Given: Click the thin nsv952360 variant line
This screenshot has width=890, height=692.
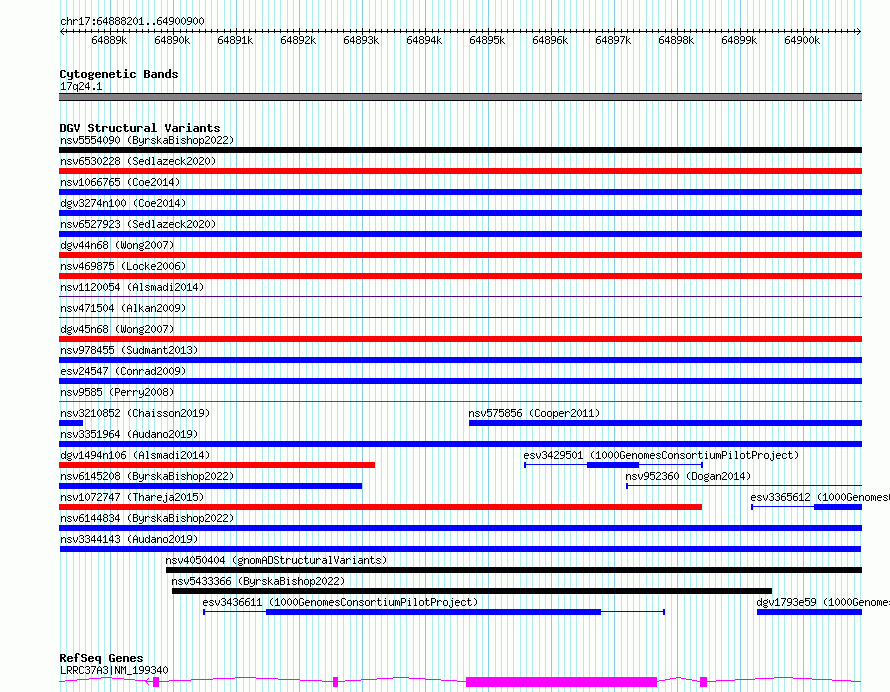Looking at the screenshot, I should click(744, 486).
